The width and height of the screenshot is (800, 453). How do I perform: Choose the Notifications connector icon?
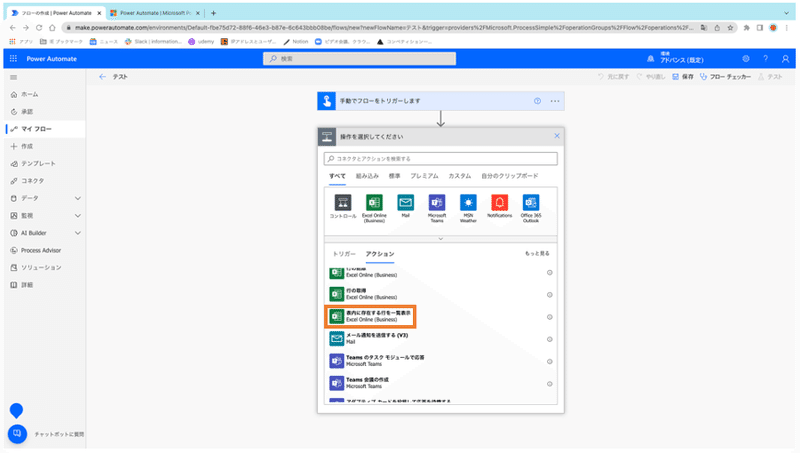(x=499, y=203)
